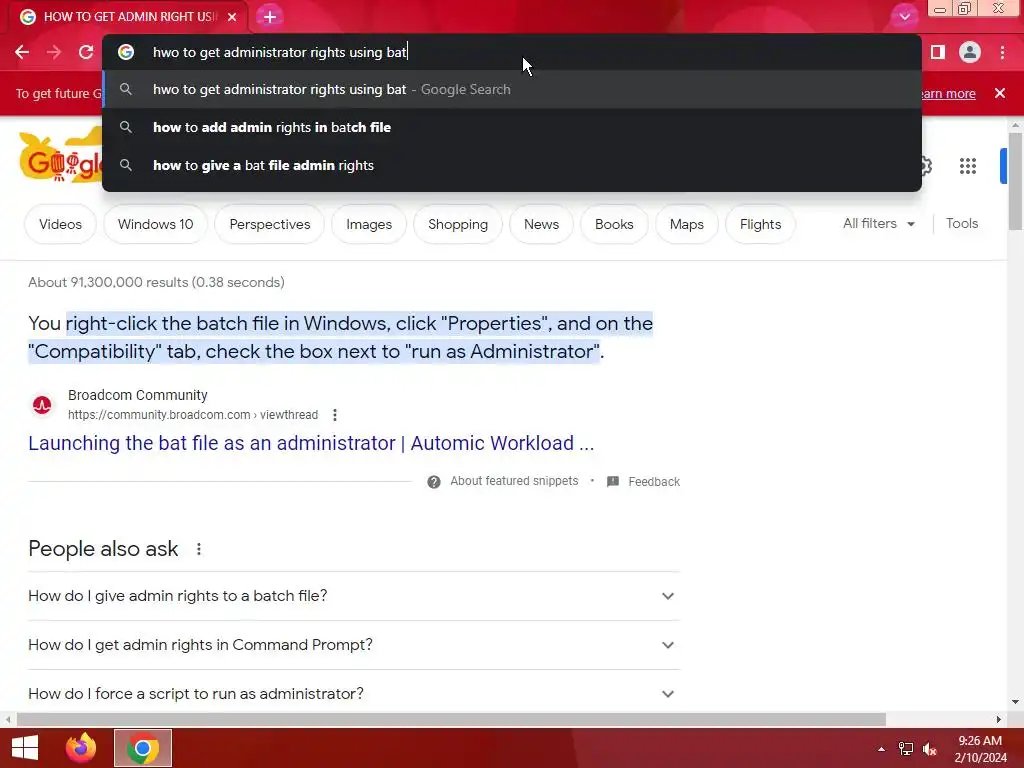Click right arrow of horizontal scrollbar
This screenshot has width=1024, height=768.
[x=999, y=719]
